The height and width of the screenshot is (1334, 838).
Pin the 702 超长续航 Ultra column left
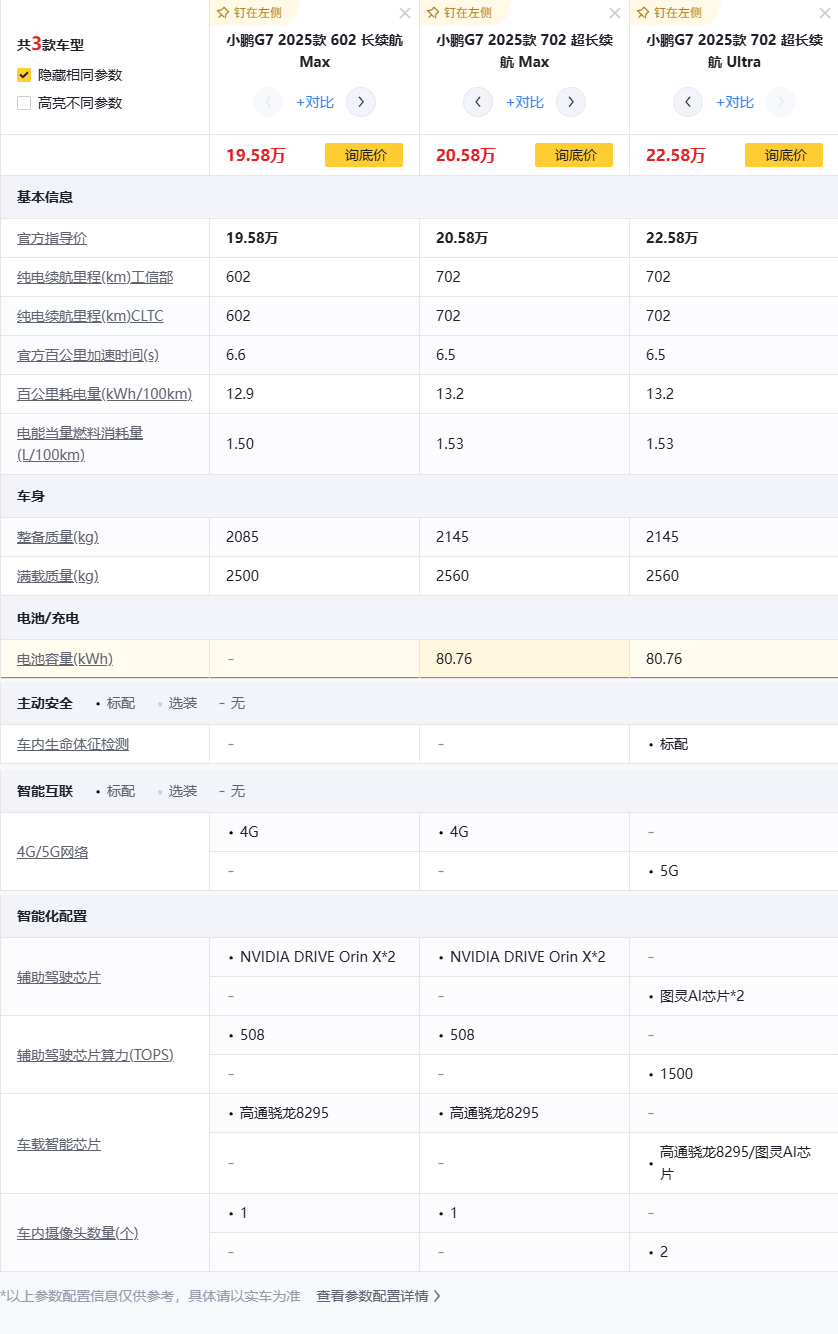(x=669, y=12)
